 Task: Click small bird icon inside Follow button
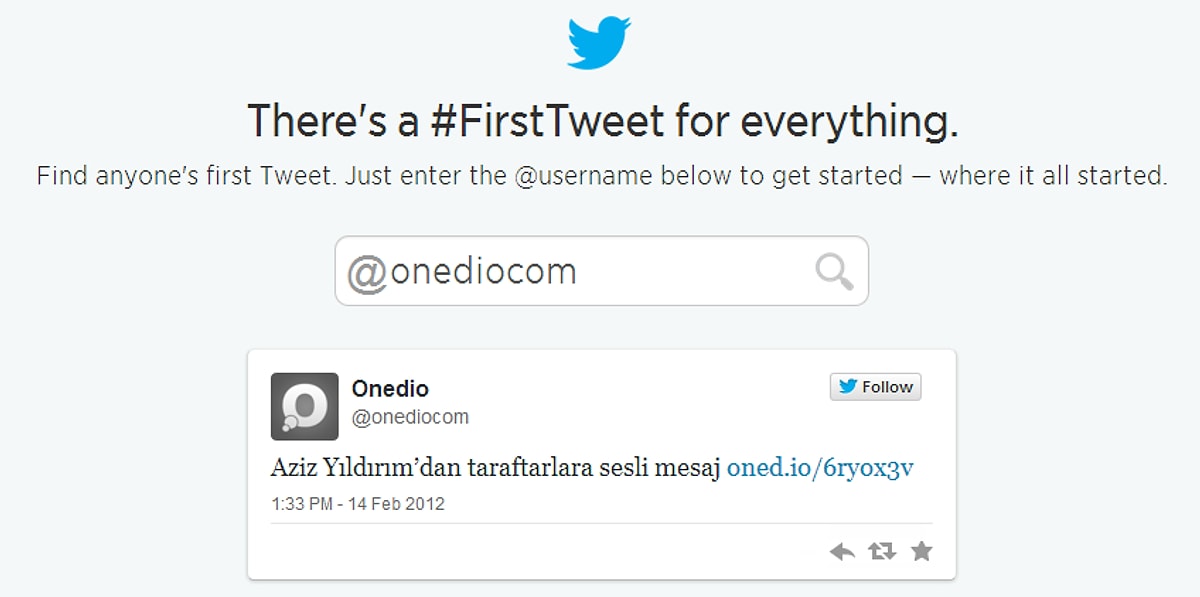[x=848, y=387]
